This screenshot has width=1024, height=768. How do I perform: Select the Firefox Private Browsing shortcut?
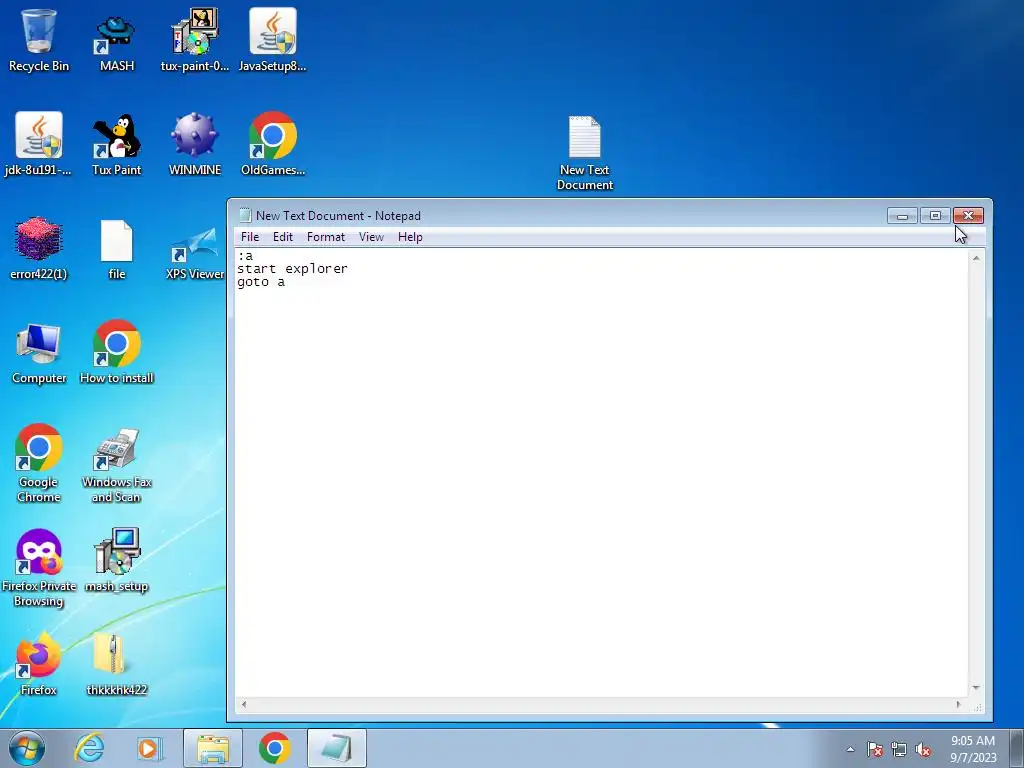[39, 568]
